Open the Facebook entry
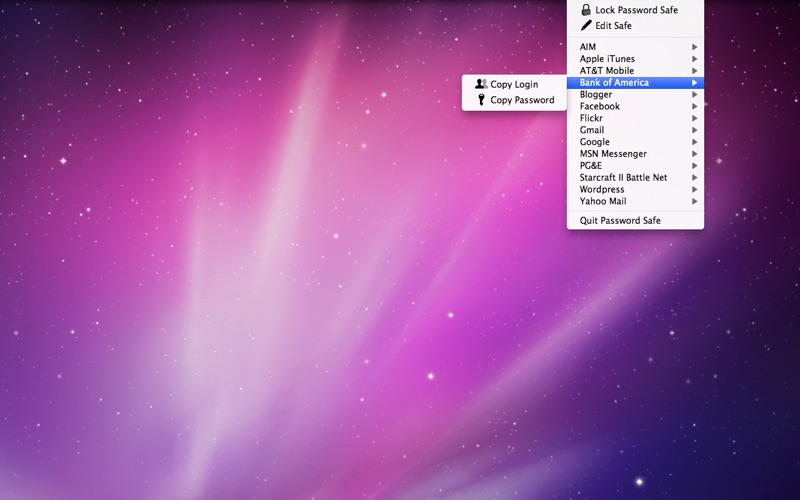 (600, 106)
